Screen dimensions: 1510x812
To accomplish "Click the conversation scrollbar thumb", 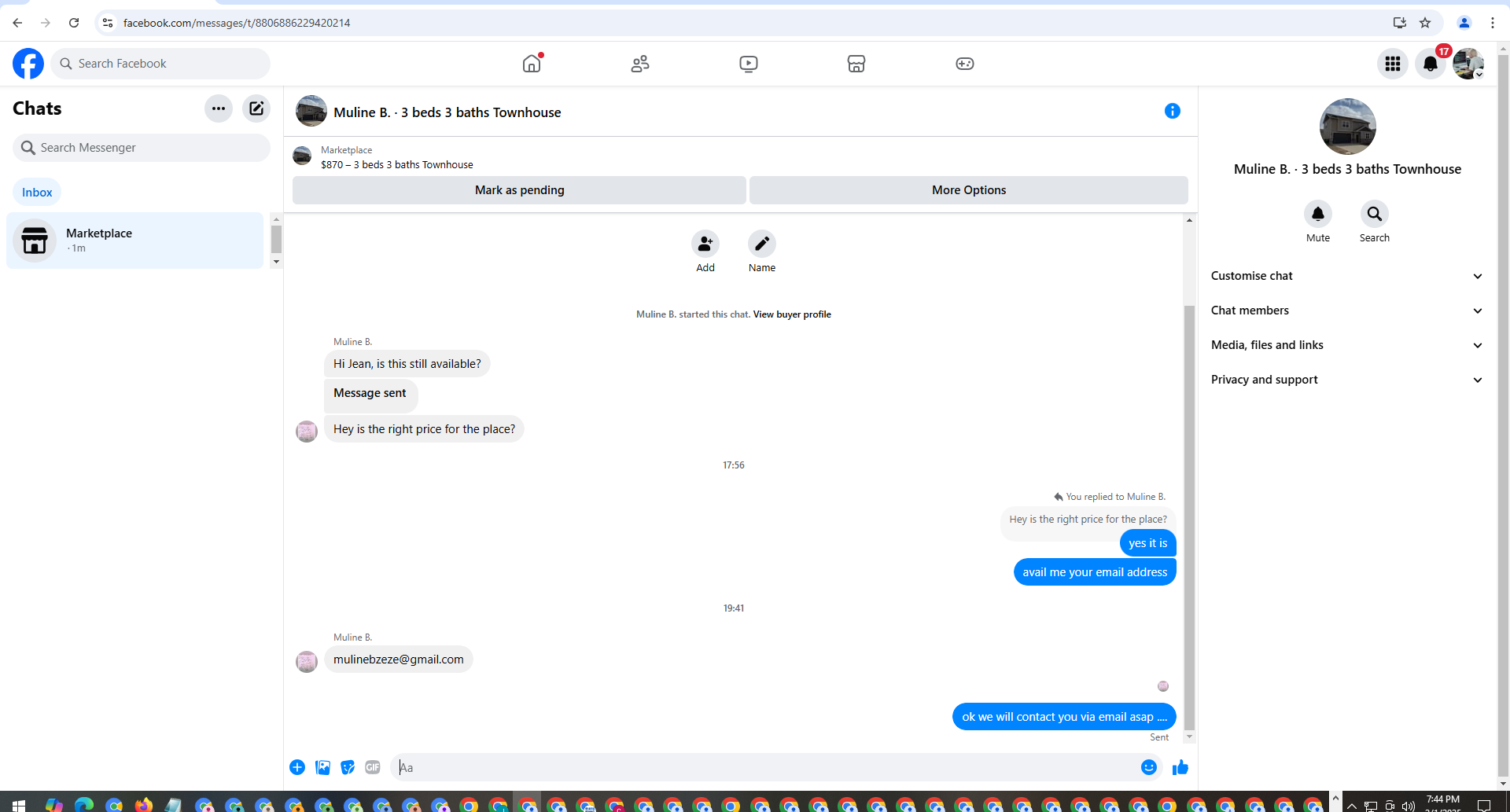I will (1189, 517).
